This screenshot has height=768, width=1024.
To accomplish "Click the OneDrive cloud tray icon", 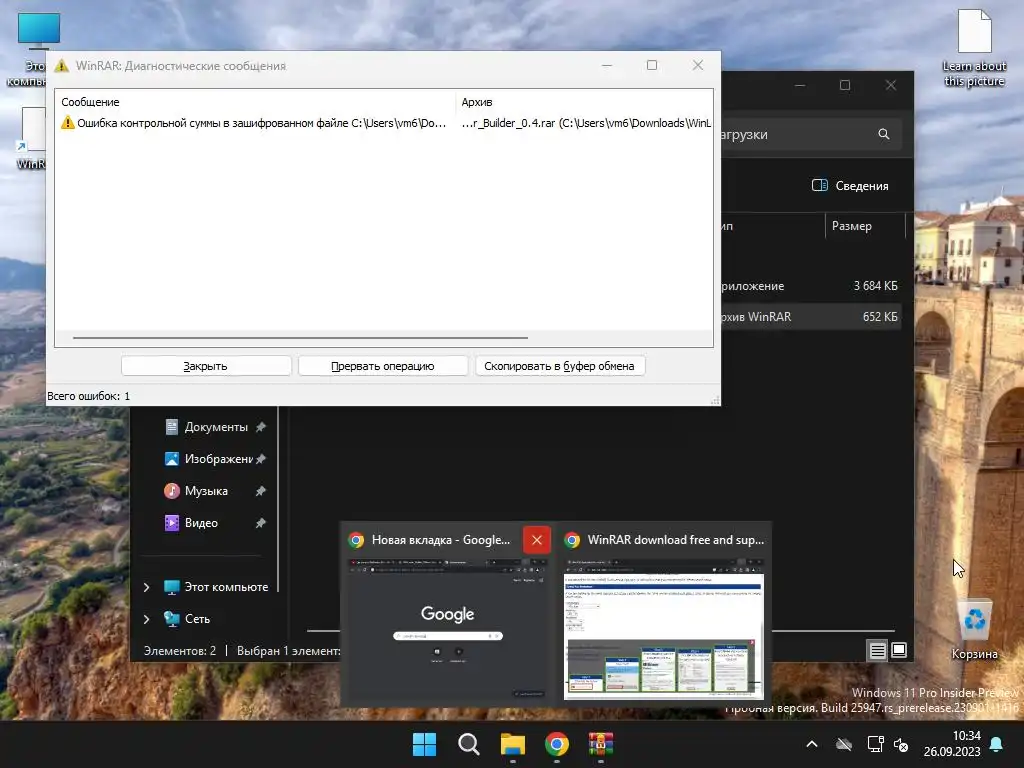I will click(x=844, y=744).
